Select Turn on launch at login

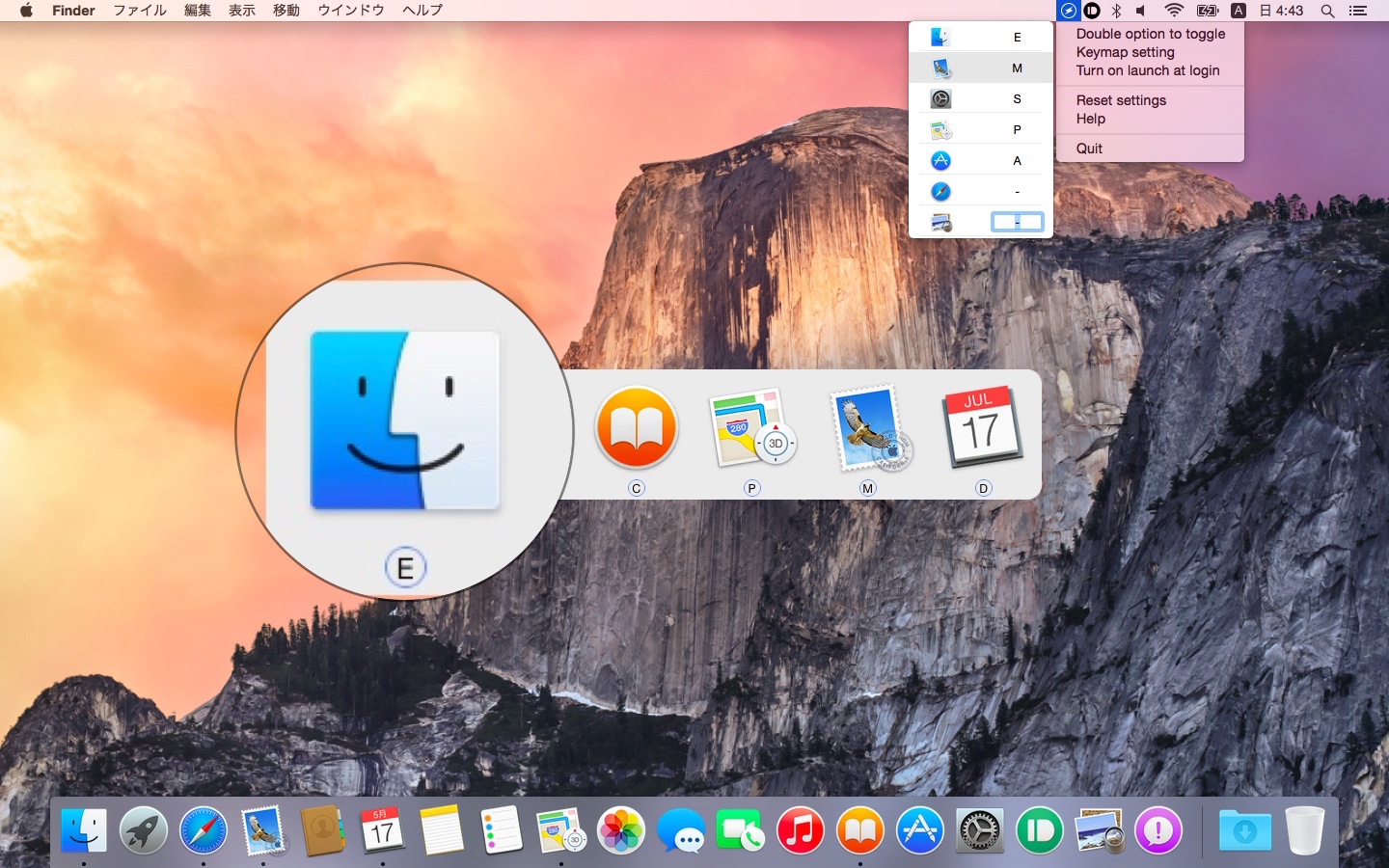coord(1150,70)
